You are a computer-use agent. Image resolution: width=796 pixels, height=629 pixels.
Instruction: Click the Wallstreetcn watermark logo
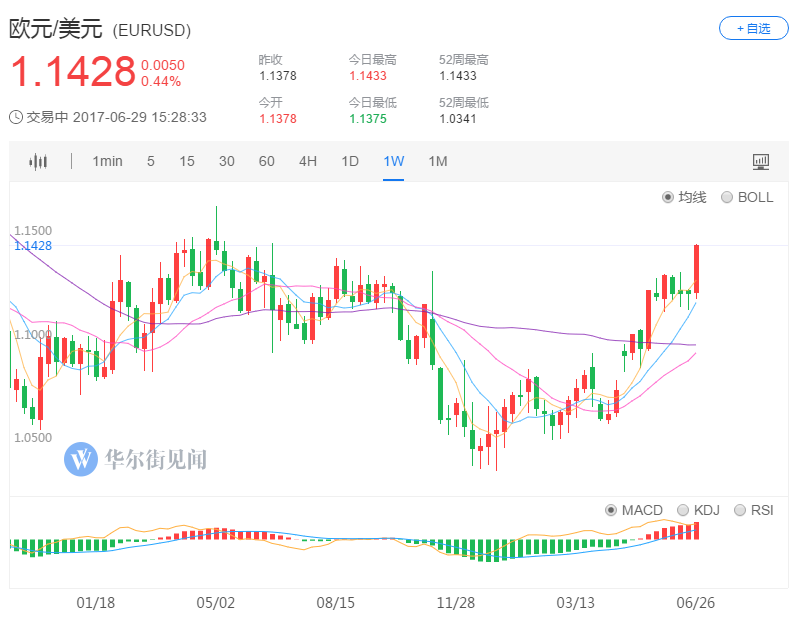pos(135,459)
